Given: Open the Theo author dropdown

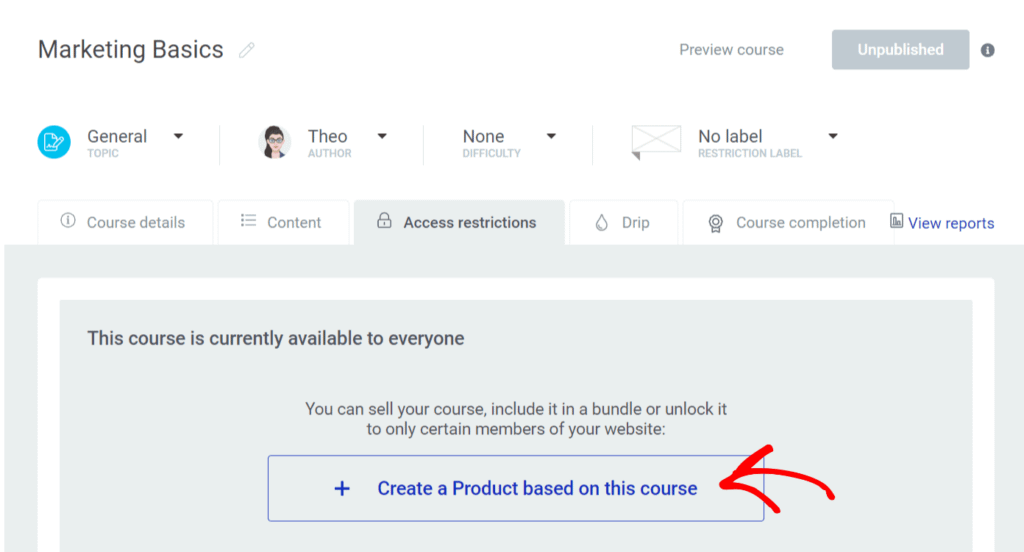Looking at the screenshot, I should coord(381,136).
